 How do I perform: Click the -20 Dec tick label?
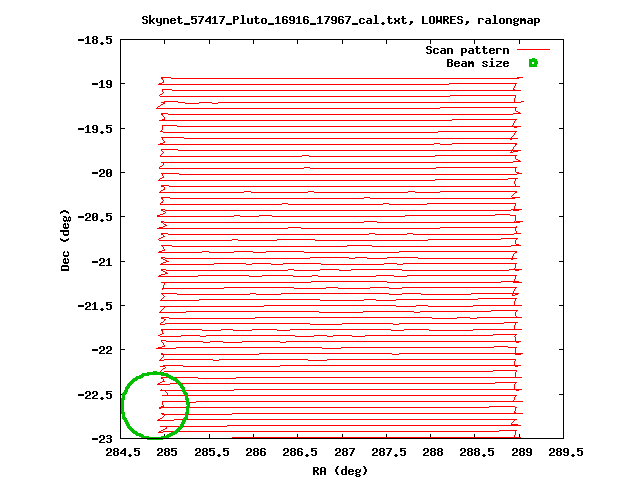[102, 173]
